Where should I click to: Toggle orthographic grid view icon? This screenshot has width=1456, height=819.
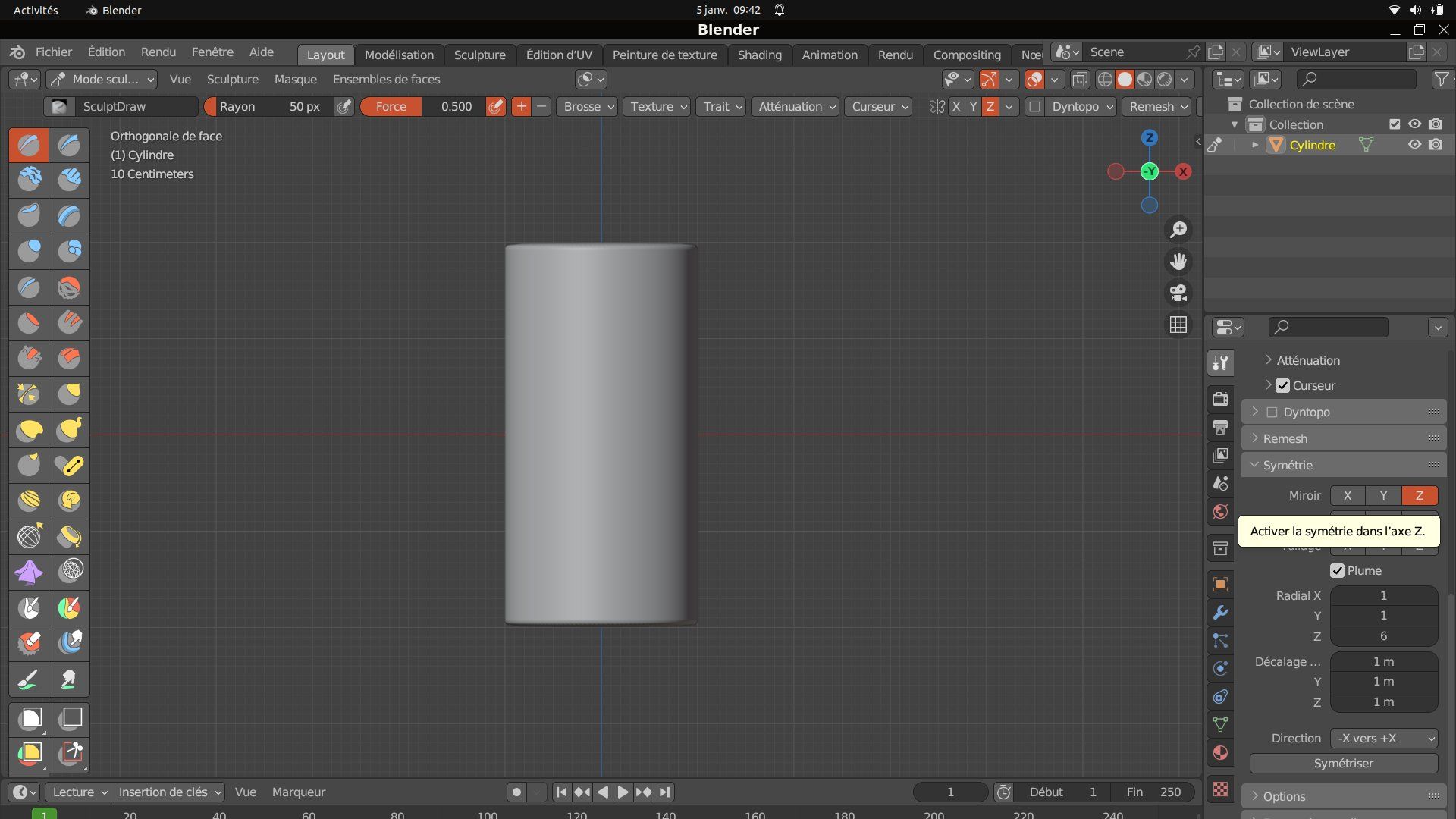tap(1178, 325)
